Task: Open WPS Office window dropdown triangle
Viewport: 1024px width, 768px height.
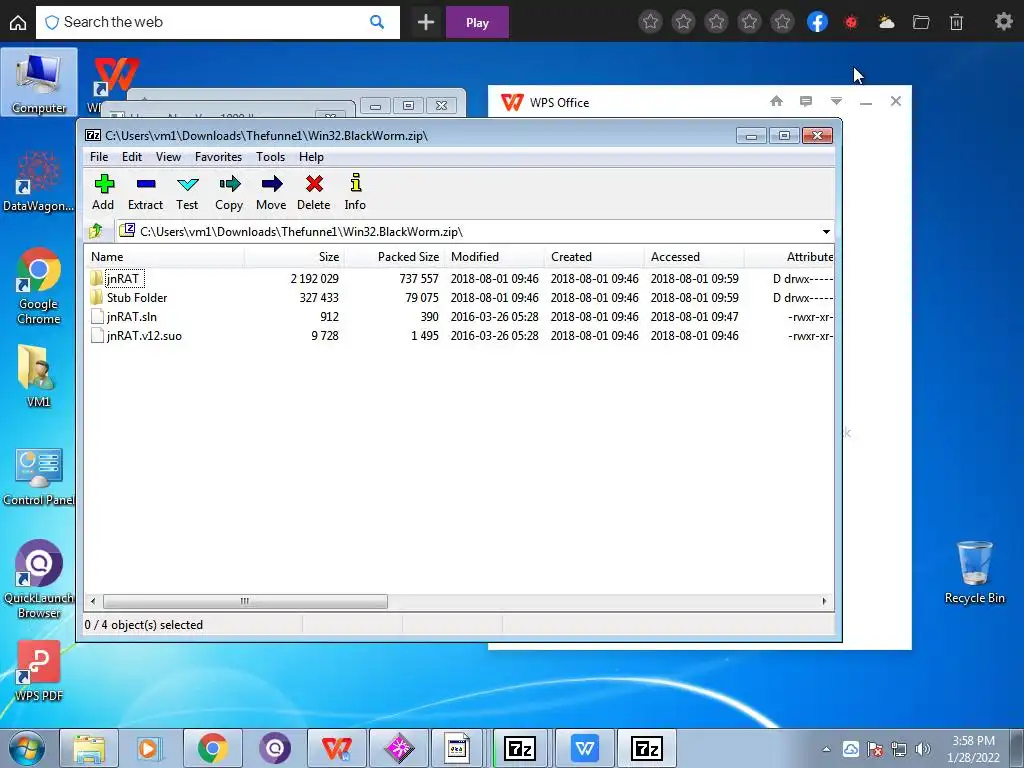Action: 836,101
